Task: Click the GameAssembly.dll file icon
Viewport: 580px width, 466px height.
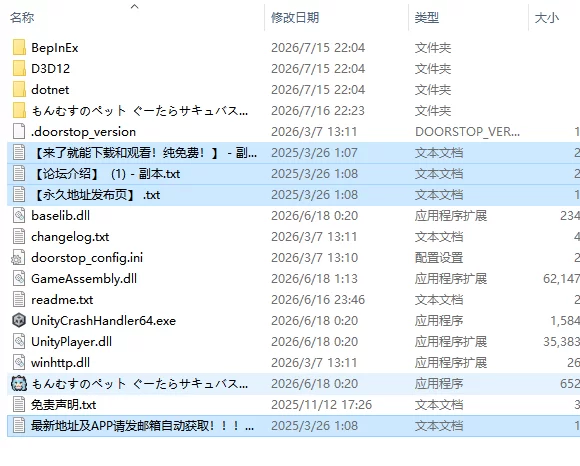Action: [x=19, y=278]
